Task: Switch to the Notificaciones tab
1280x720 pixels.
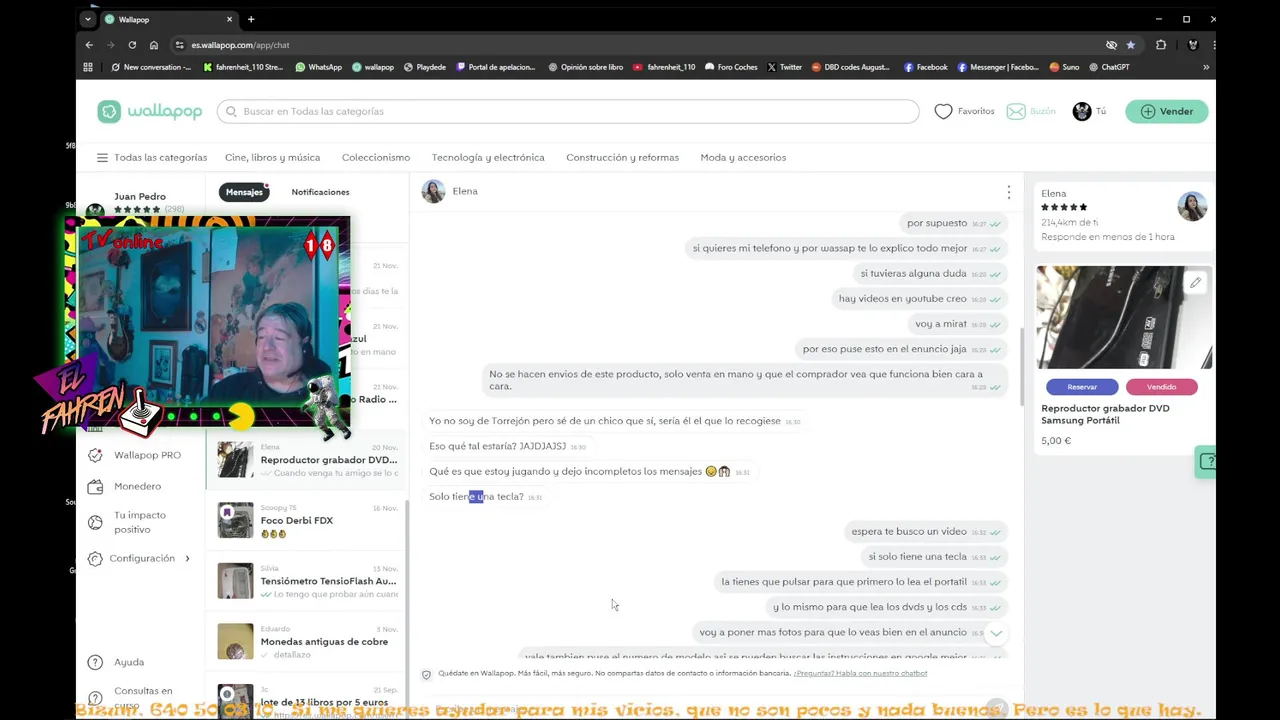Action: coord(320,192)
